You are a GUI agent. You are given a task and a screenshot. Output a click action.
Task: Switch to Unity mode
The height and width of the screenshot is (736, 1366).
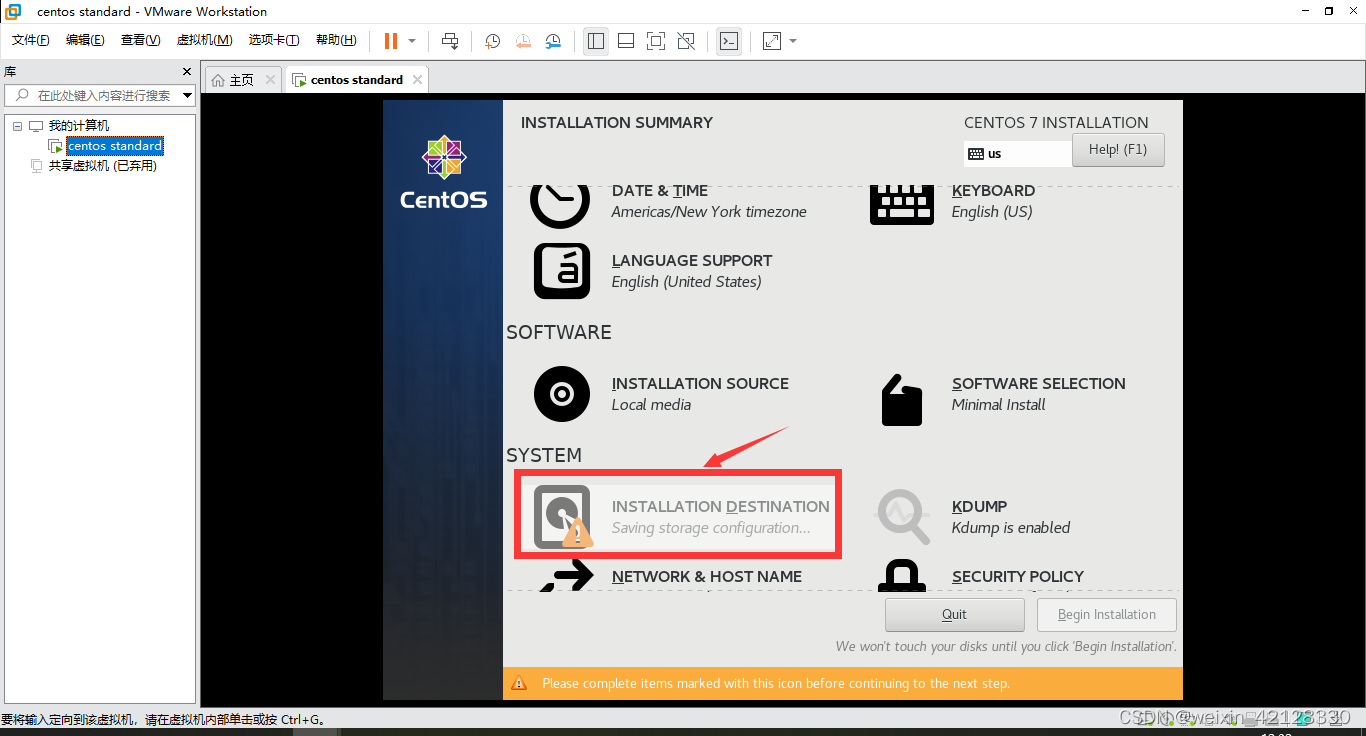(x=684, y=41)
